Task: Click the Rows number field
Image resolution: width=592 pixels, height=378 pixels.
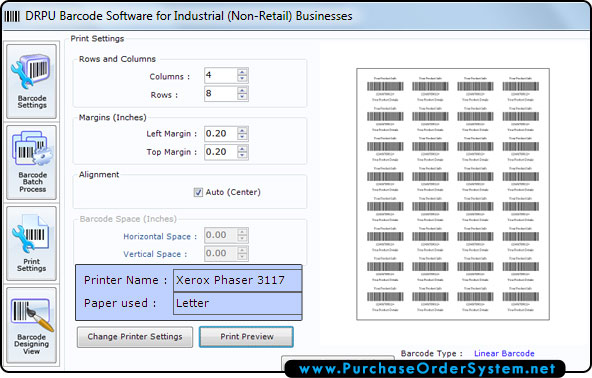Action: 221,94
